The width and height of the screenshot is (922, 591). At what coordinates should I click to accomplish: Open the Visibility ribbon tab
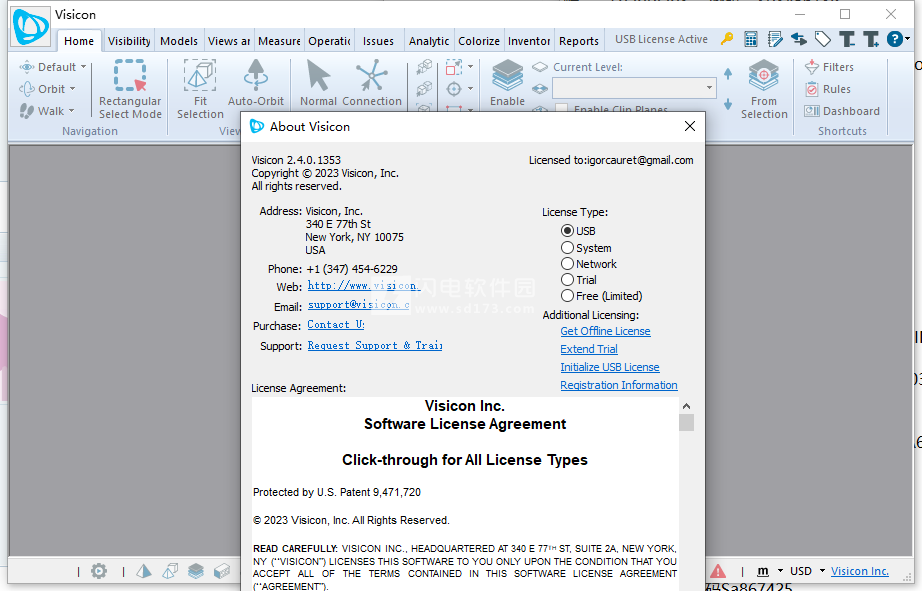(x=129, y=41)
